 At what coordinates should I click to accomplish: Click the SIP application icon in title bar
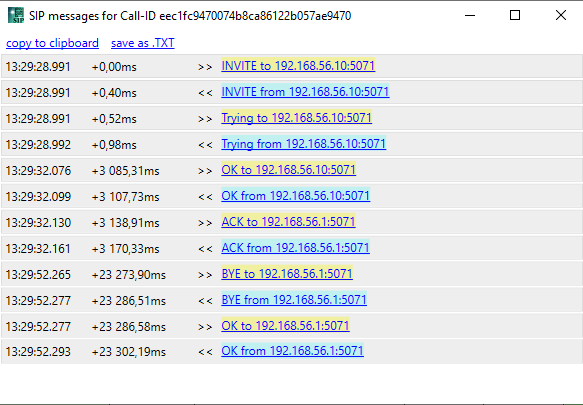click(16, 16)
